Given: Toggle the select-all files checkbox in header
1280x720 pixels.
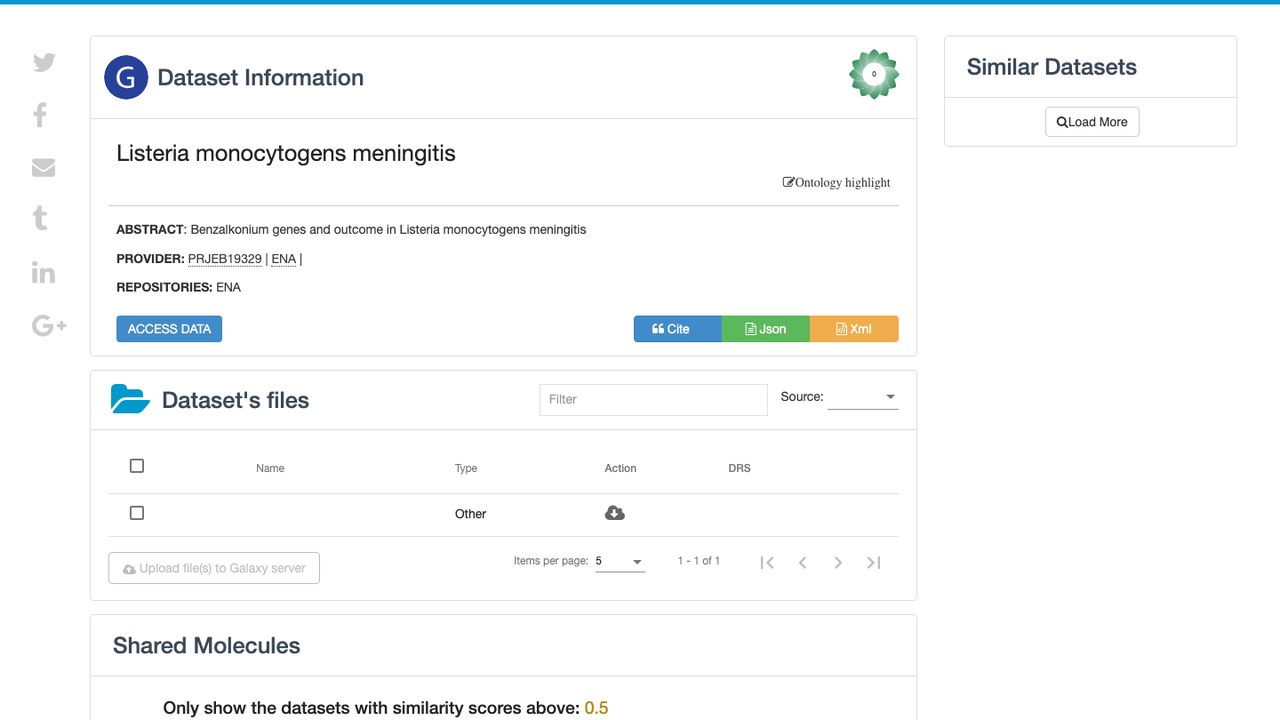Looking at the screenshot, I should (137, 466).
